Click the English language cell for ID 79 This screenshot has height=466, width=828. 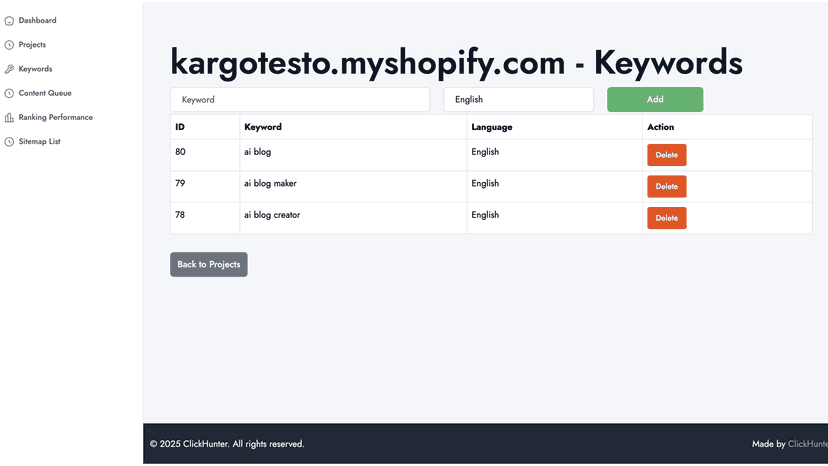click(x=554, y=187)
